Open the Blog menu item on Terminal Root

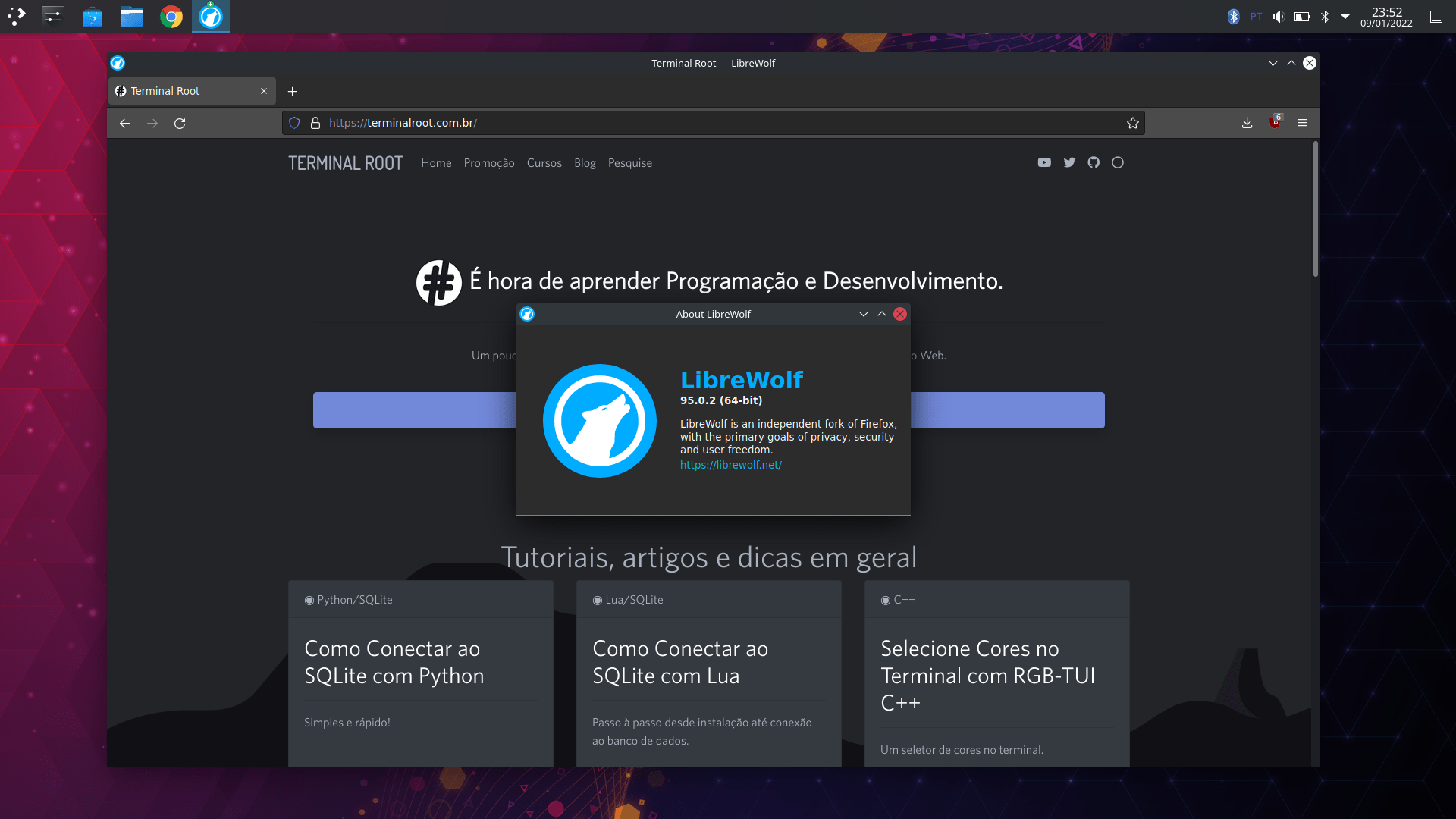pos(584,162)
